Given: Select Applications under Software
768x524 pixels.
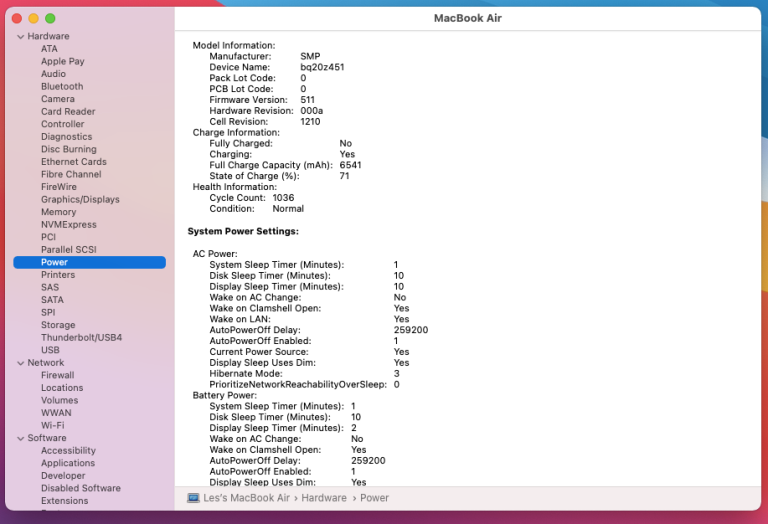Looking at the screenshot, I should (68, 463).
